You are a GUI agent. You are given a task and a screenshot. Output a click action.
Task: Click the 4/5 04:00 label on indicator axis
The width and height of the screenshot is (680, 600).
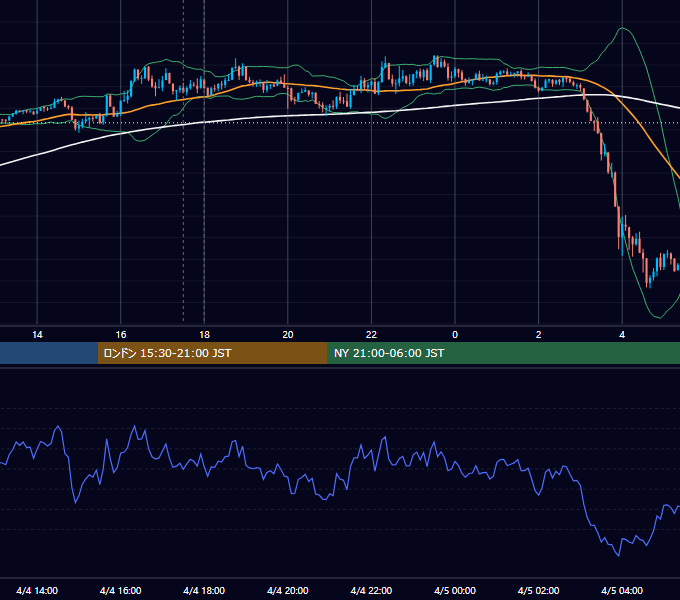[x=622, y=590]
